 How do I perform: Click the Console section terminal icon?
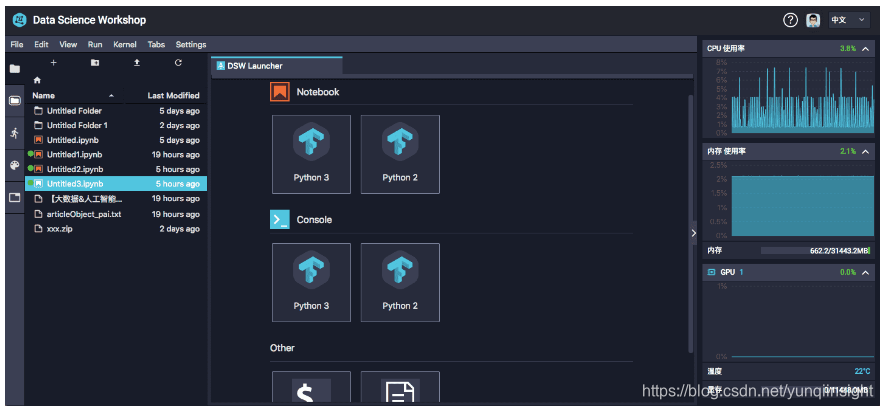pos(280,220)
